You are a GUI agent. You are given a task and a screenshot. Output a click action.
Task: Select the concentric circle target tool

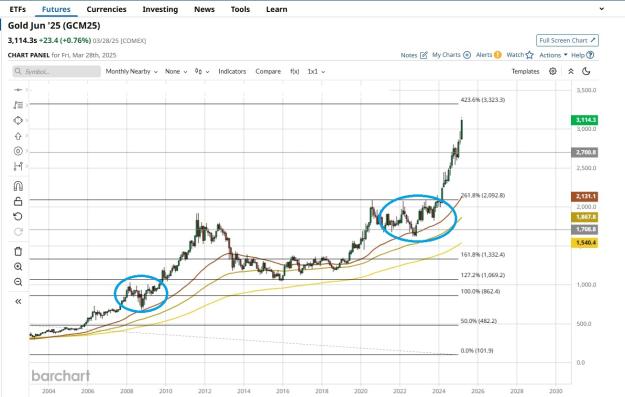click(x=18, y=151)
